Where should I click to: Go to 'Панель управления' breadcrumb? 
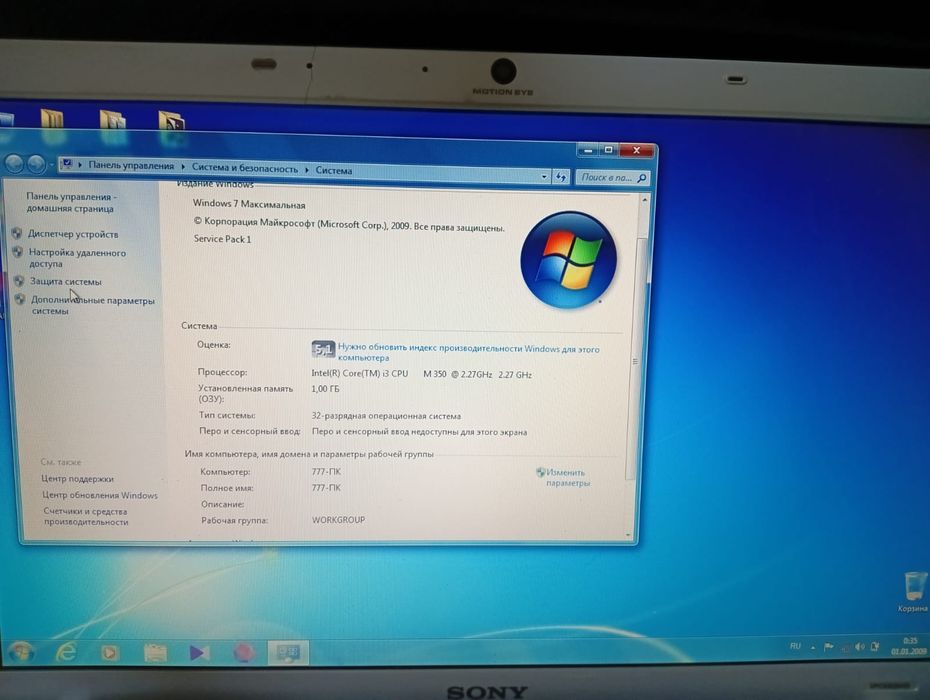131,166
